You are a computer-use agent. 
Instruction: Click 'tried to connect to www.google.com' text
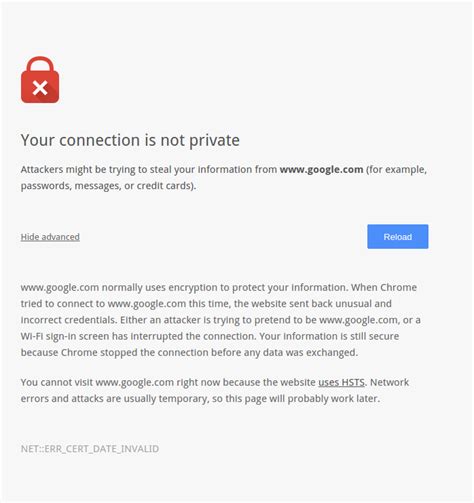pos(103,304)
